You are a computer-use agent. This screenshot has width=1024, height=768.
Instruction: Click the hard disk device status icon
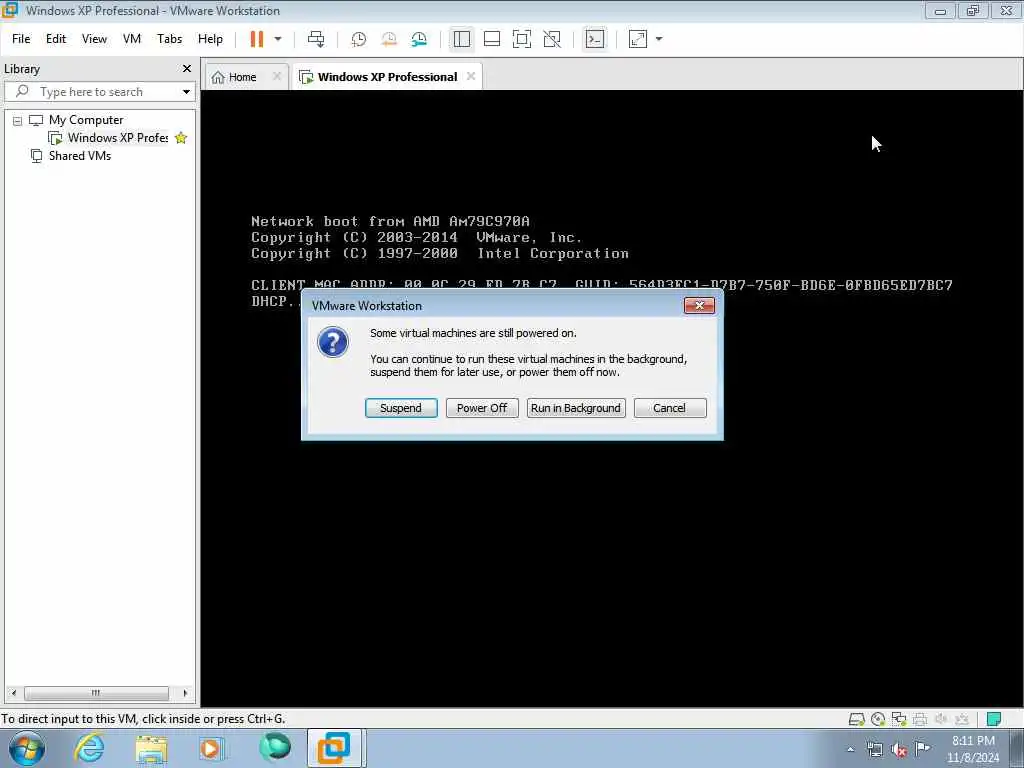pos(856,719)
